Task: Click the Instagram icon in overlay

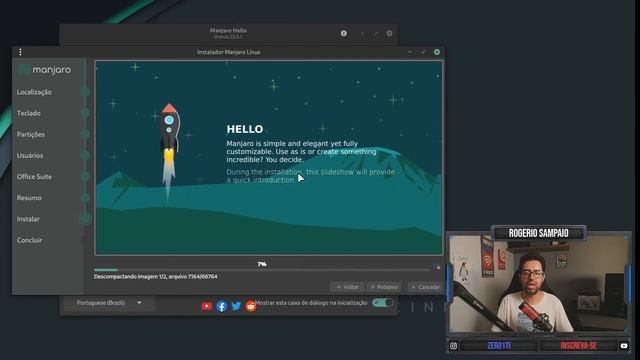Action: (453, 346)
